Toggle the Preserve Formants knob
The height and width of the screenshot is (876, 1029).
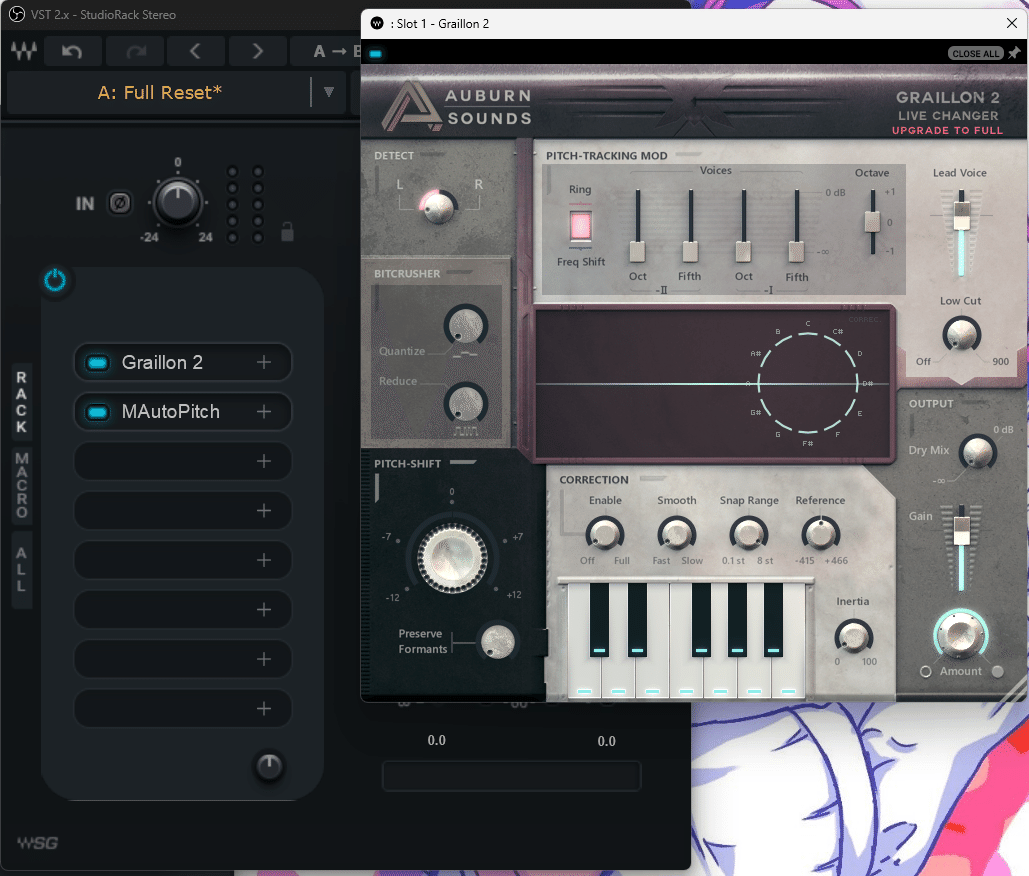coord(497,641)
